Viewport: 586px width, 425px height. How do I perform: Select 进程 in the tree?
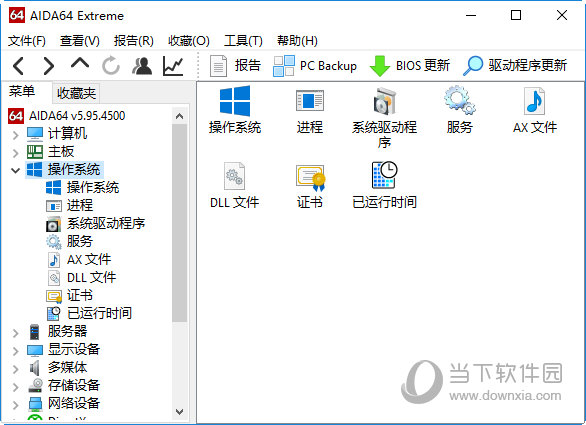click(70, 205)
